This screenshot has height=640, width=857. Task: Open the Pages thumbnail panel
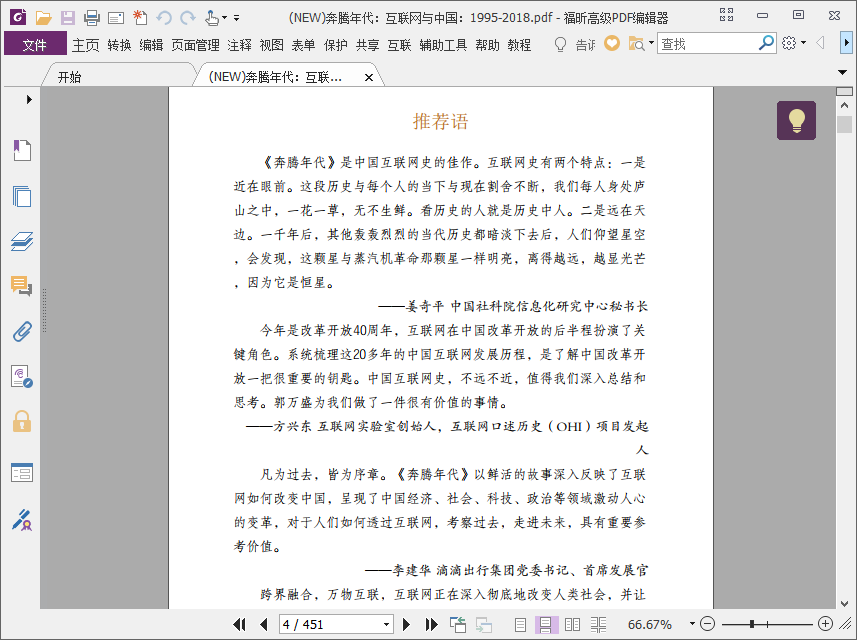point(22,196)
